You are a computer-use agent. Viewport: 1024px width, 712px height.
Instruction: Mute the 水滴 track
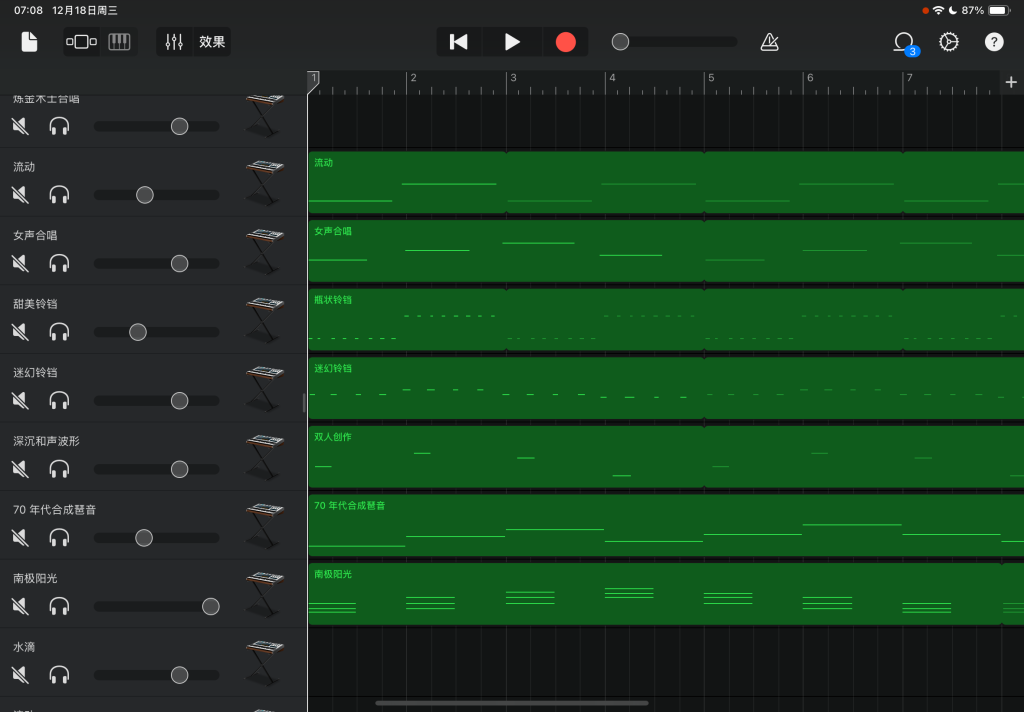[x=20, y=675]
